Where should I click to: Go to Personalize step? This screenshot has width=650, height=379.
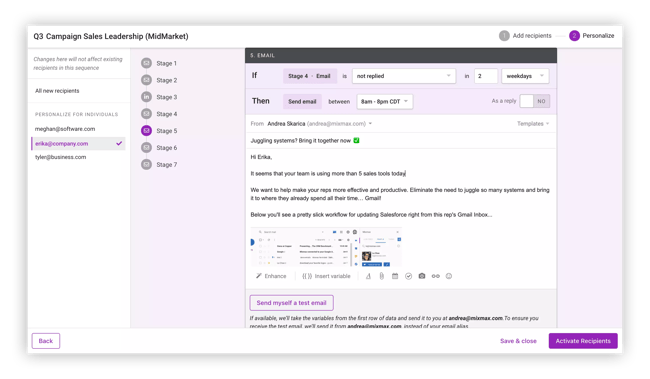coord(592,36)
